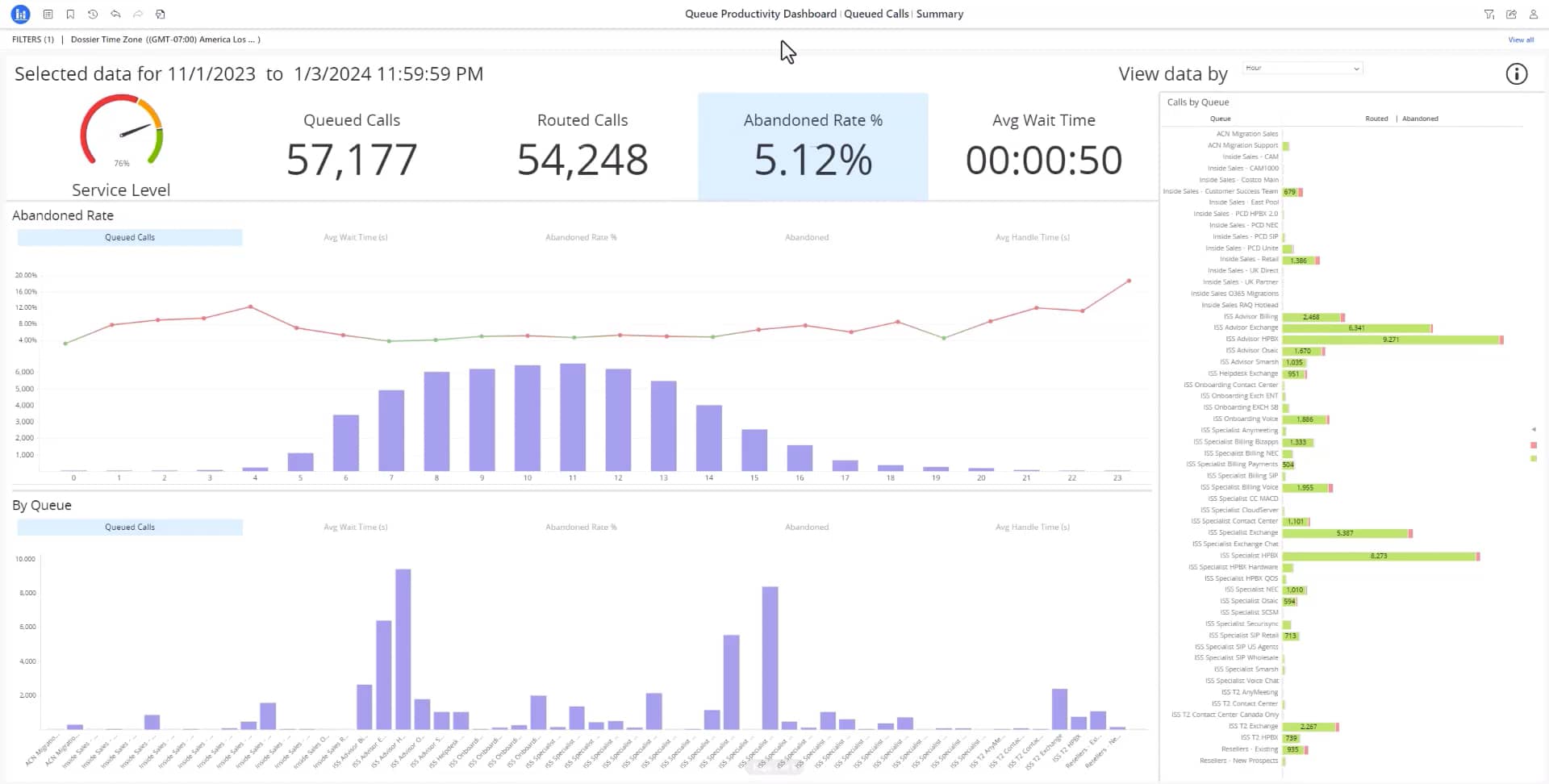The width and height of the screenshot is (1549, 784).
Task: Open the version history clock icon
Action: pyautogui.click(x=92, y=14)
